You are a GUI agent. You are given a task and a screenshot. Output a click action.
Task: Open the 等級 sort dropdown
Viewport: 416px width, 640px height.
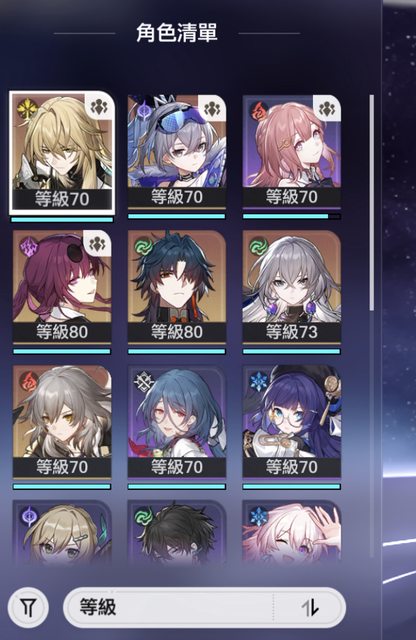[204, 608]
